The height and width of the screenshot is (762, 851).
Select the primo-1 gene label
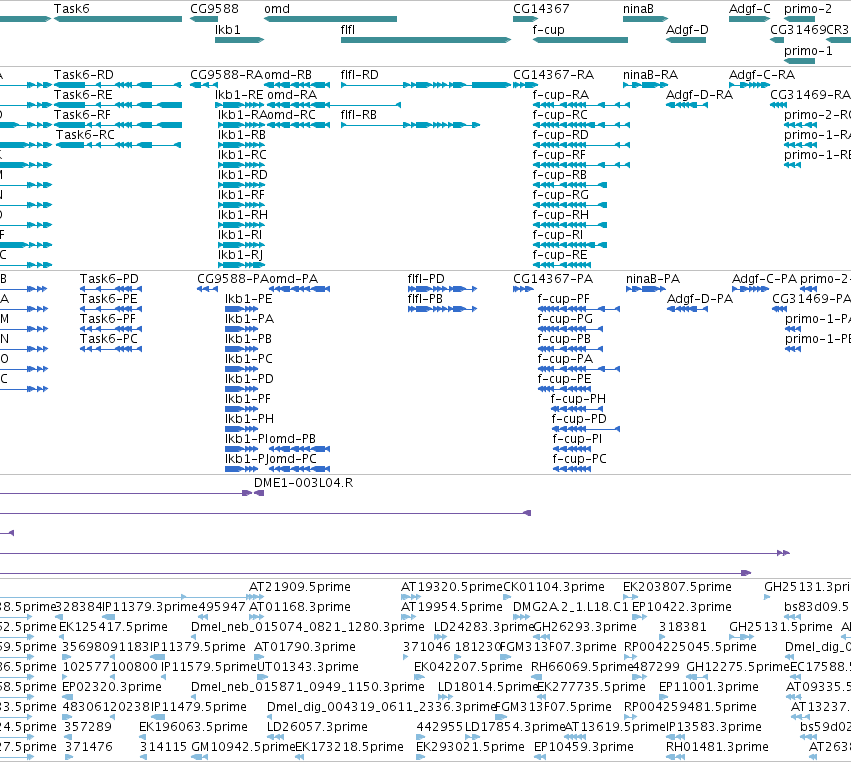tap(808, 51)
